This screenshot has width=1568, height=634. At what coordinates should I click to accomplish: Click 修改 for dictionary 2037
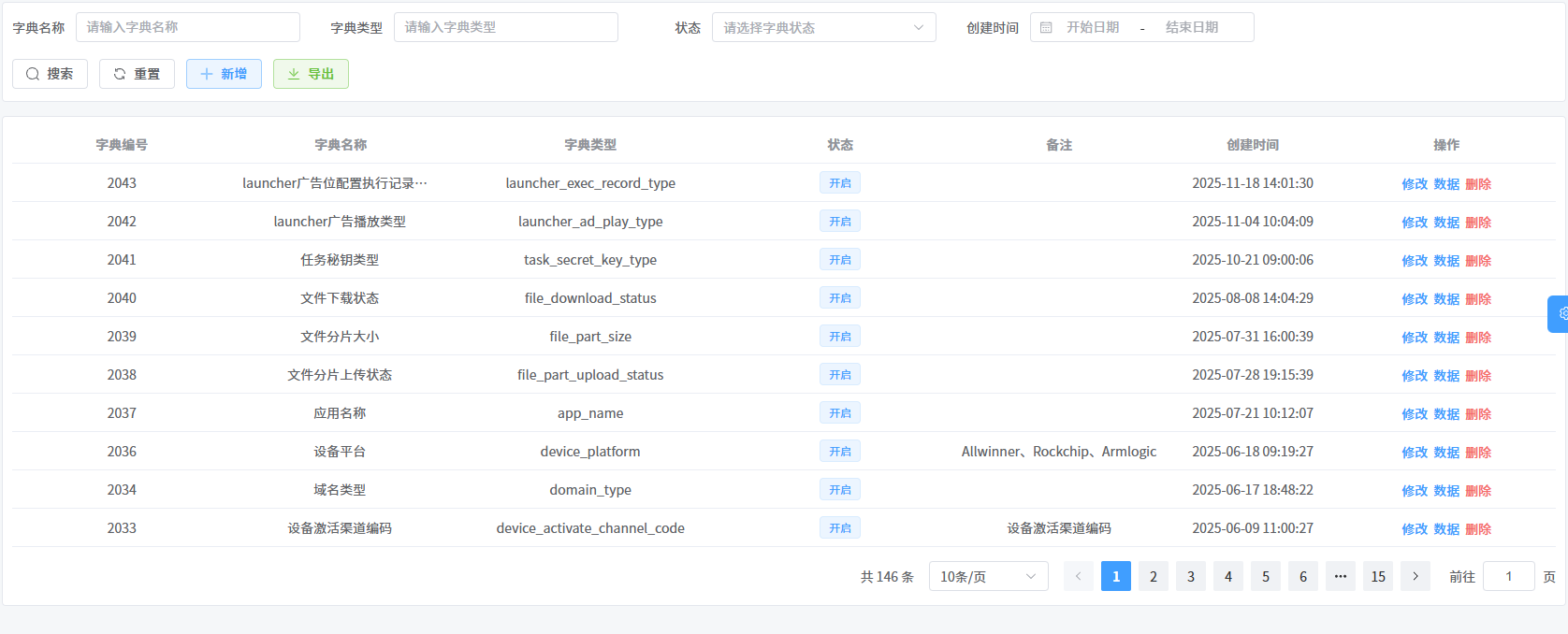[1415, 414]
